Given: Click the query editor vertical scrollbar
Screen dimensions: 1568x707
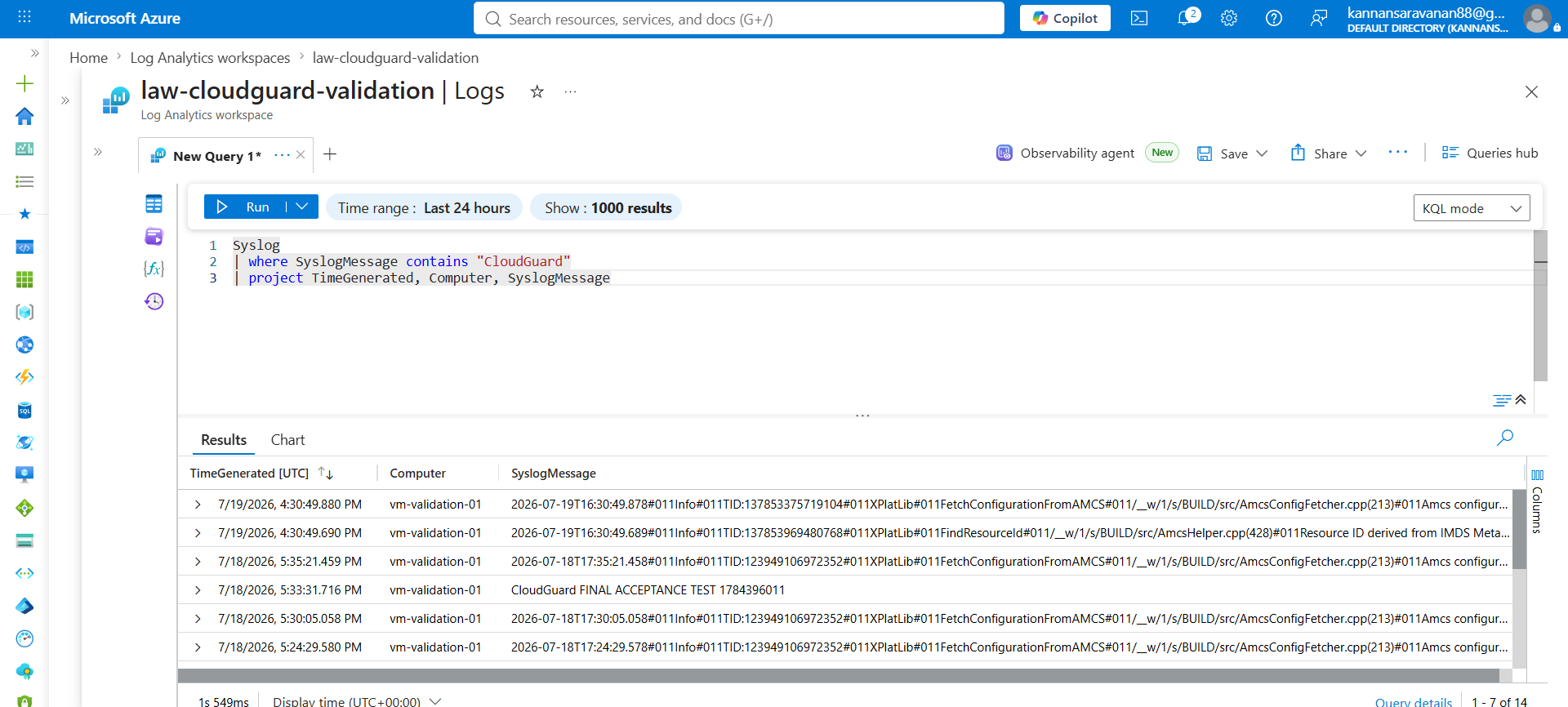Looking at the screenshot, I should click(x=1540, y=305).
